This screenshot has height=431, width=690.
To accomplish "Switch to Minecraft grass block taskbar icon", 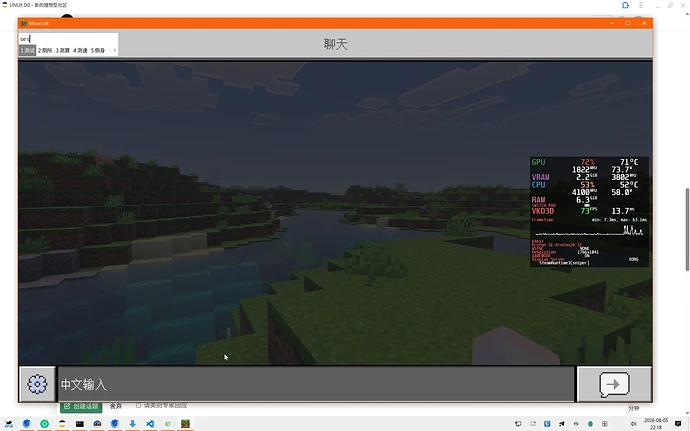I will (185, 424).
